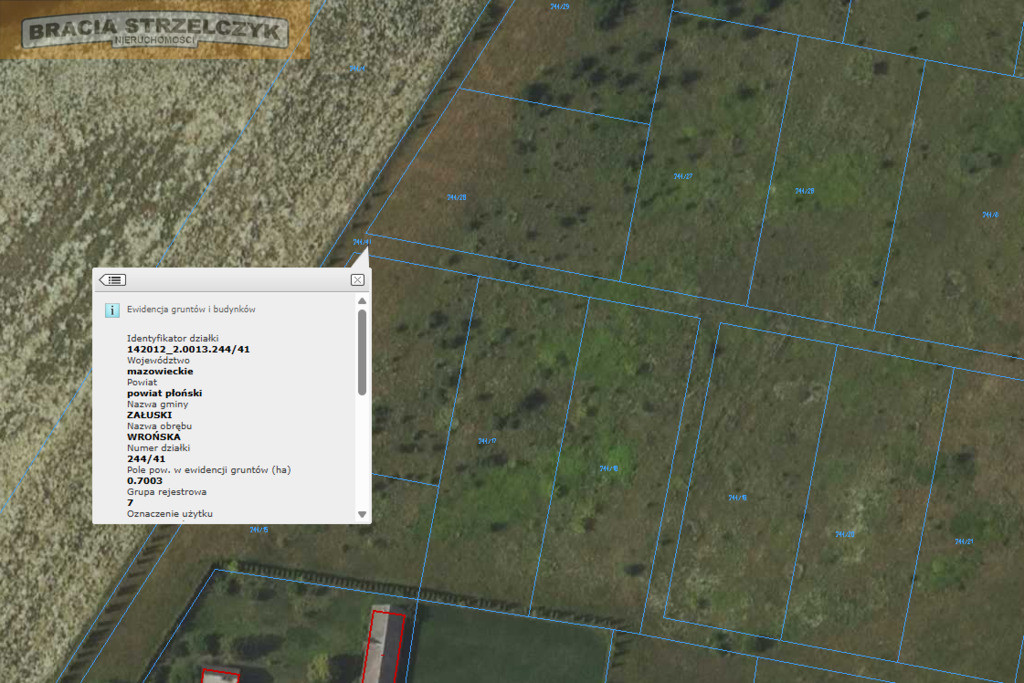Click the parcel label 244/41 on map

pos(362,242)
